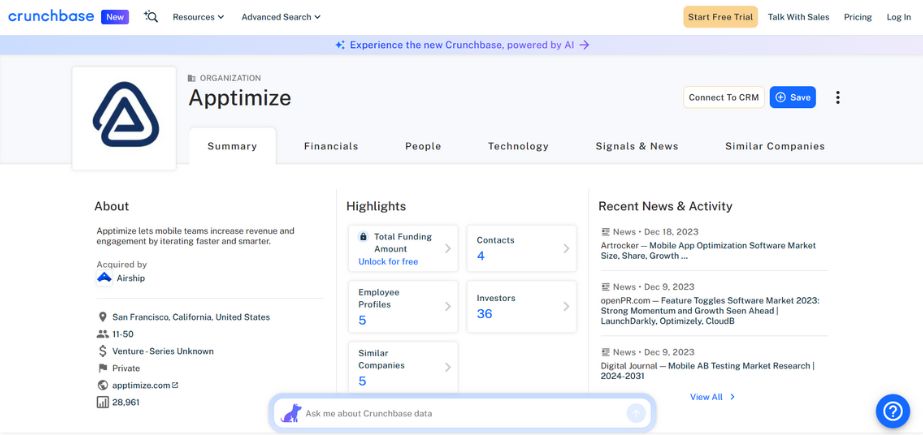Open the Artrocker Mobile App Optimization news item

tap(708, 251)
